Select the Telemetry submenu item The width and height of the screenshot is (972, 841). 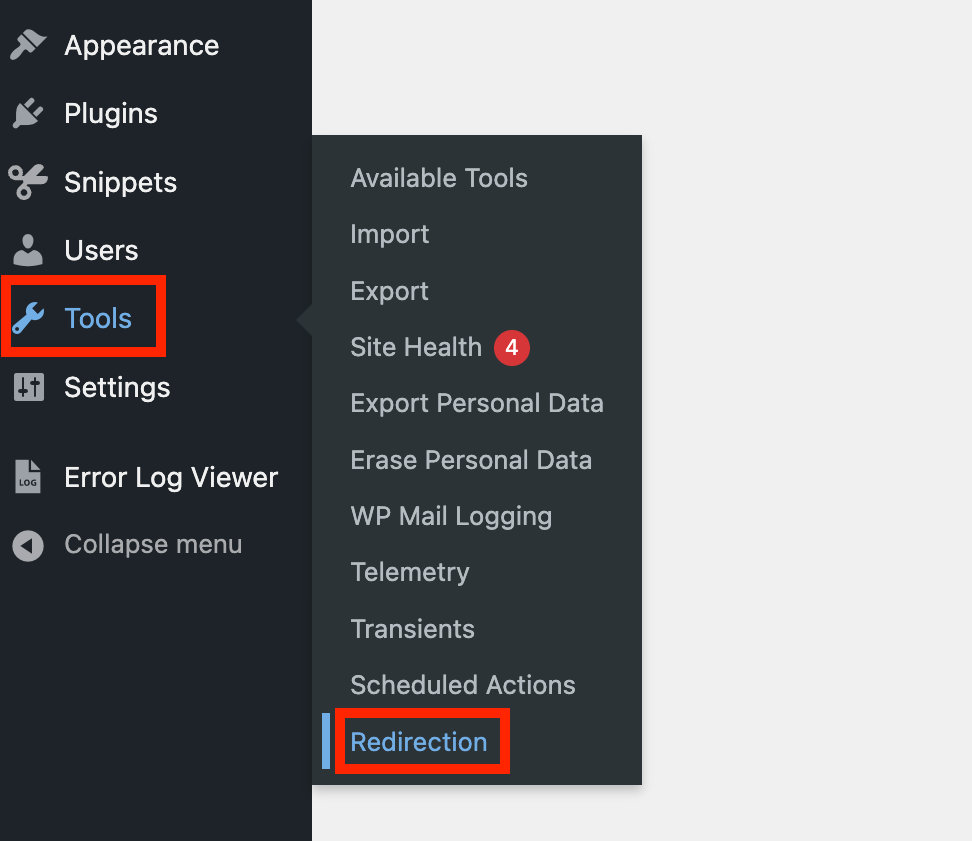pyautogui.click(x=410, y=572)
